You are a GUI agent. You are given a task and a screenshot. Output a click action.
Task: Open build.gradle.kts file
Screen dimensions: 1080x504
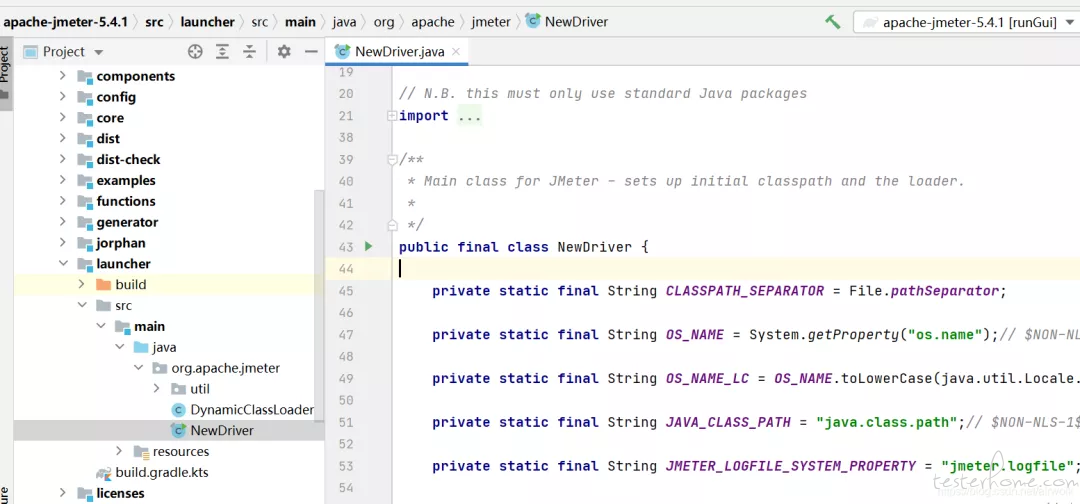click(162, 472)
